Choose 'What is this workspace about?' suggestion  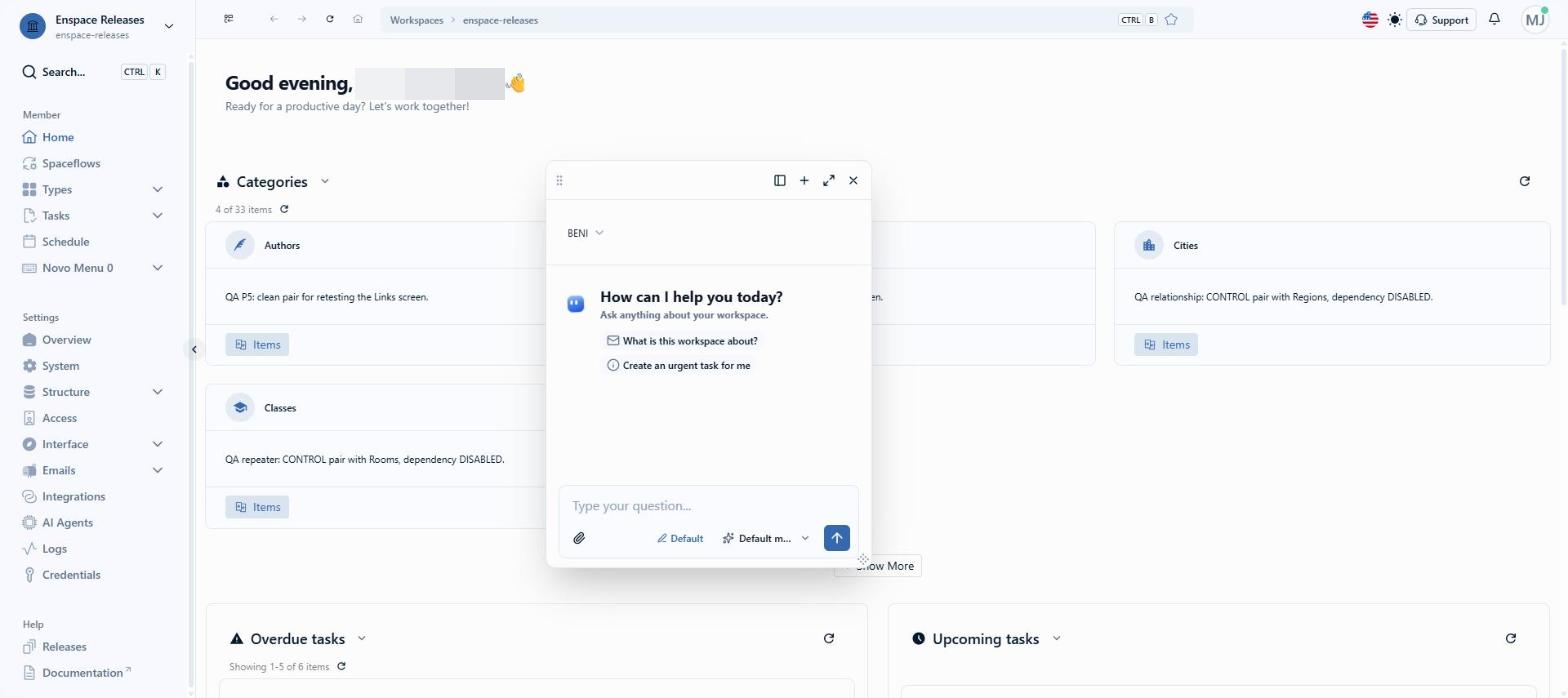pos(682,341)
